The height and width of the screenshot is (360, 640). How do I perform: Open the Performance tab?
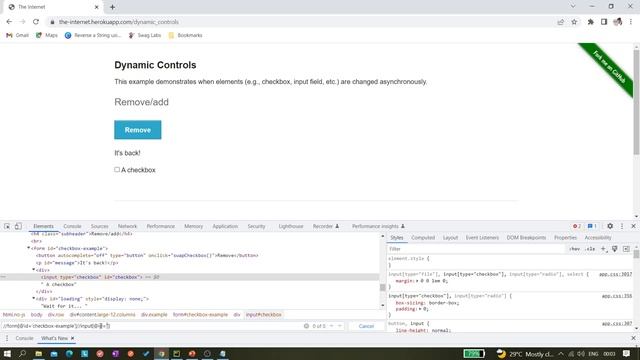tap(160, 226)
